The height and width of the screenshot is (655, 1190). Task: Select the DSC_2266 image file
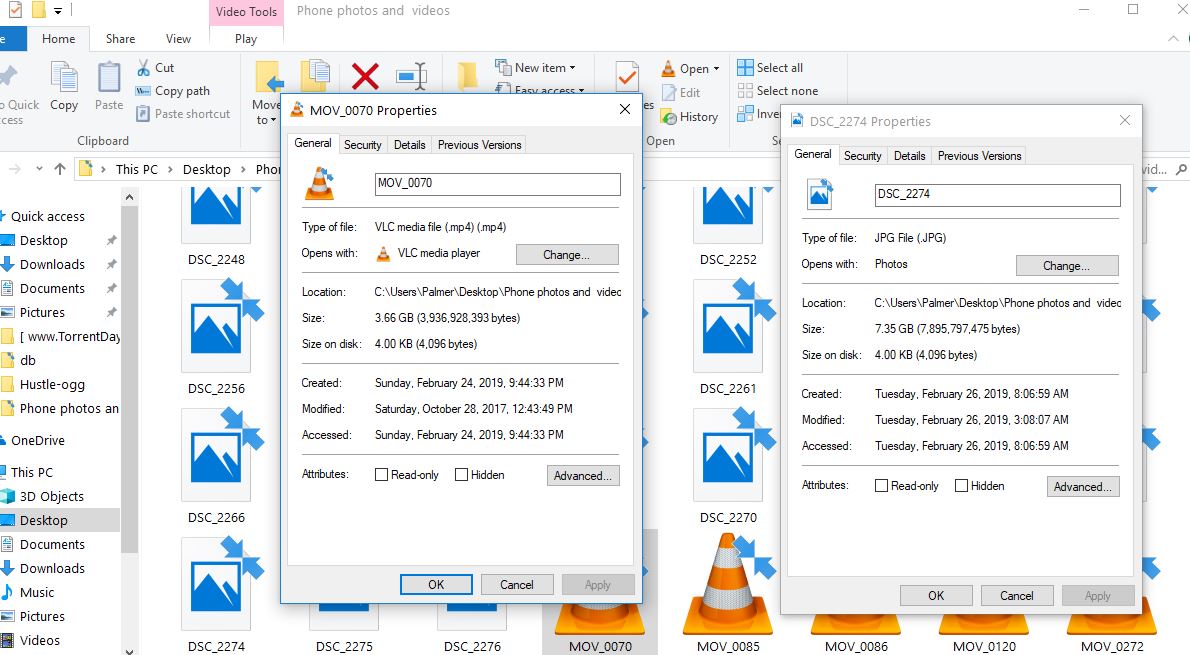216,455
